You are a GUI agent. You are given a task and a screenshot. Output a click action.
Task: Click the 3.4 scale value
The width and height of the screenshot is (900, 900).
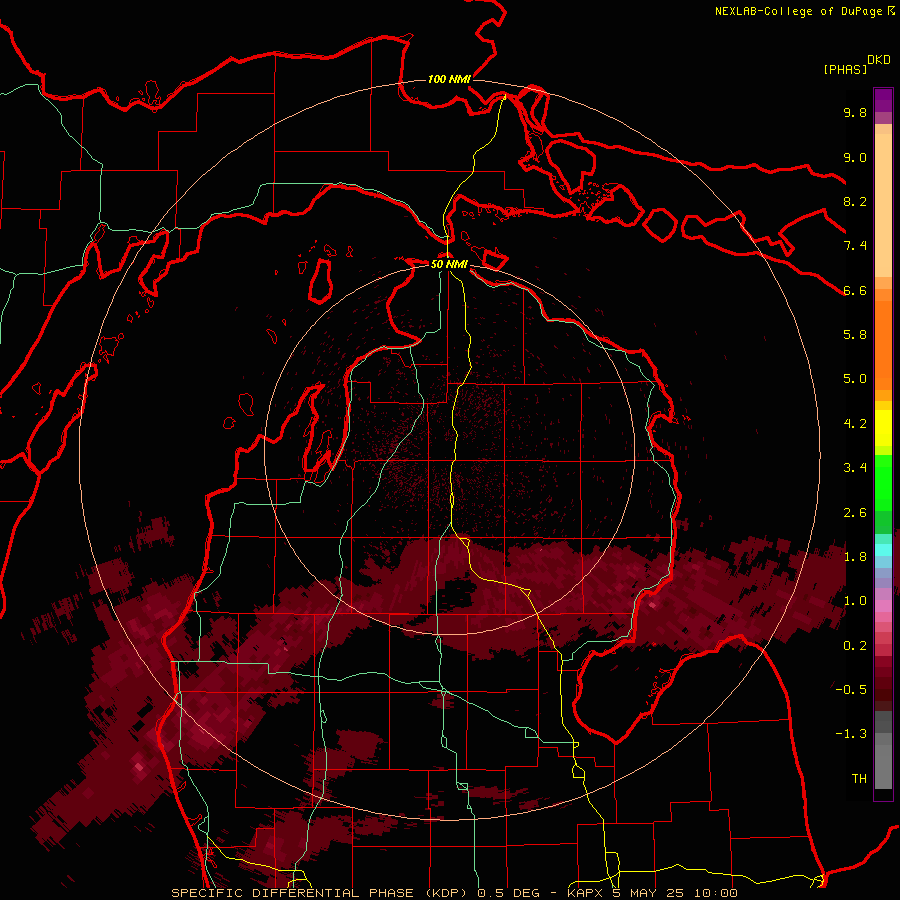pos(855,468)
